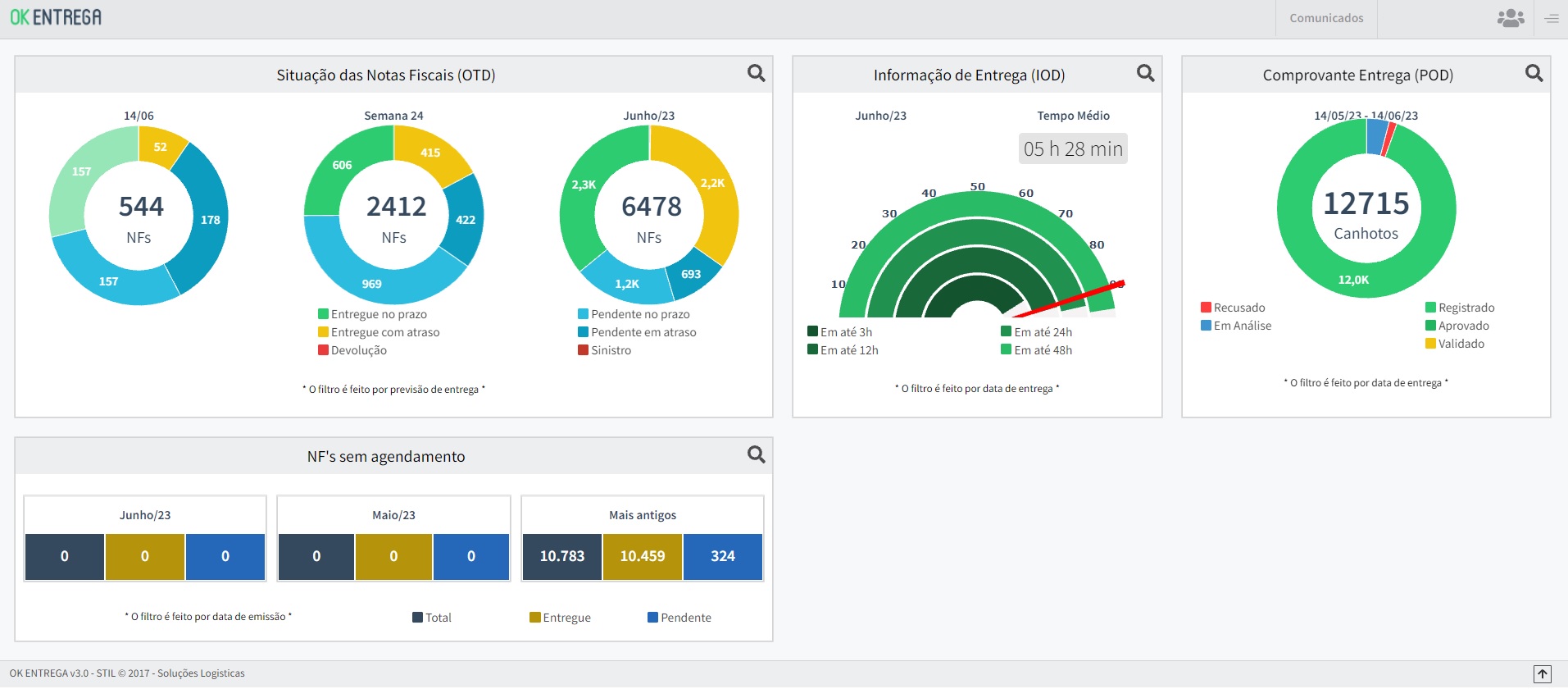Click the 544 NFs donut chart center

[139, 217]
